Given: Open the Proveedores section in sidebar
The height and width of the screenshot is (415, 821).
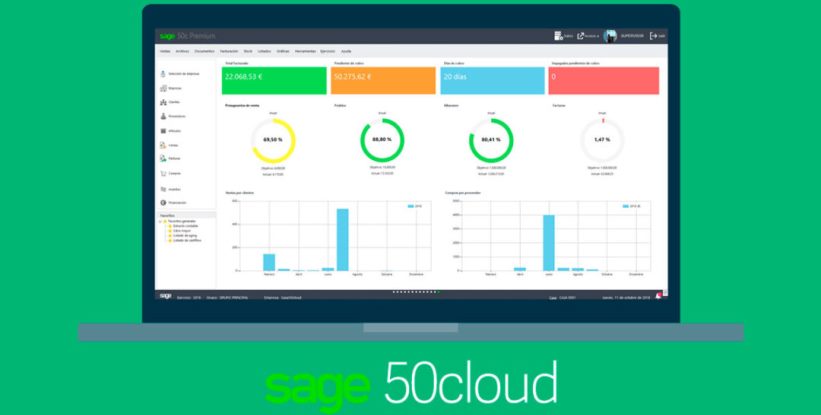Looking at the screenshot, I should pos(173,116).
